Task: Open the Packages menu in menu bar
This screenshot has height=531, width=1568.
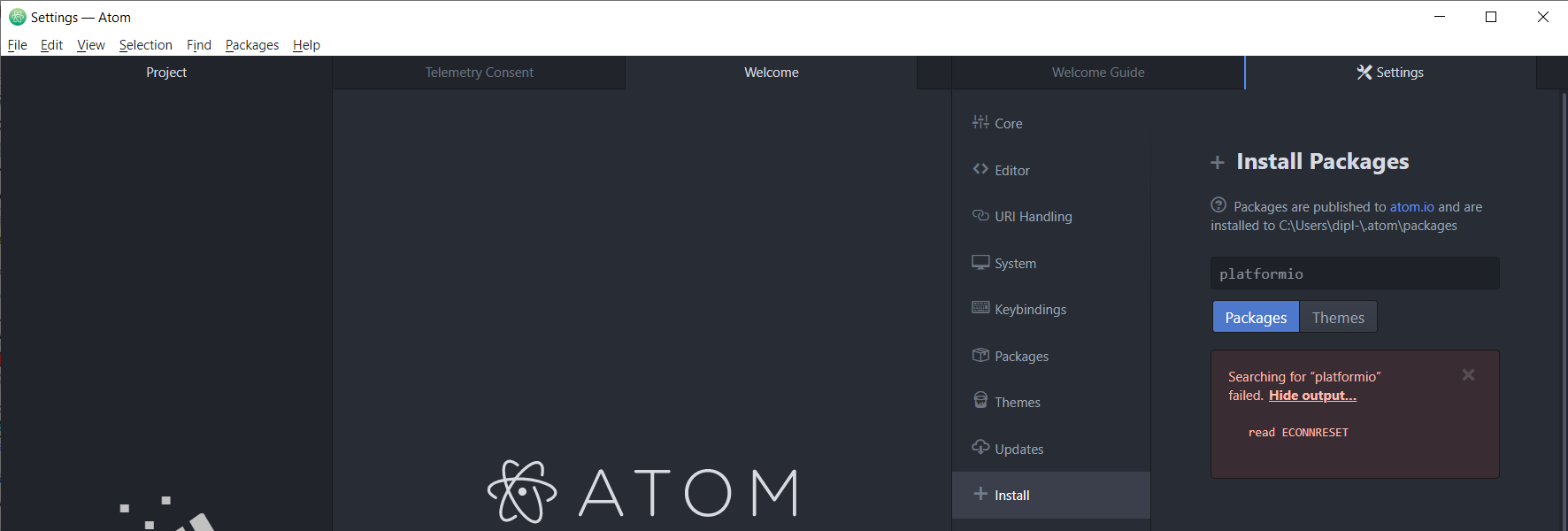Action: 252,45
